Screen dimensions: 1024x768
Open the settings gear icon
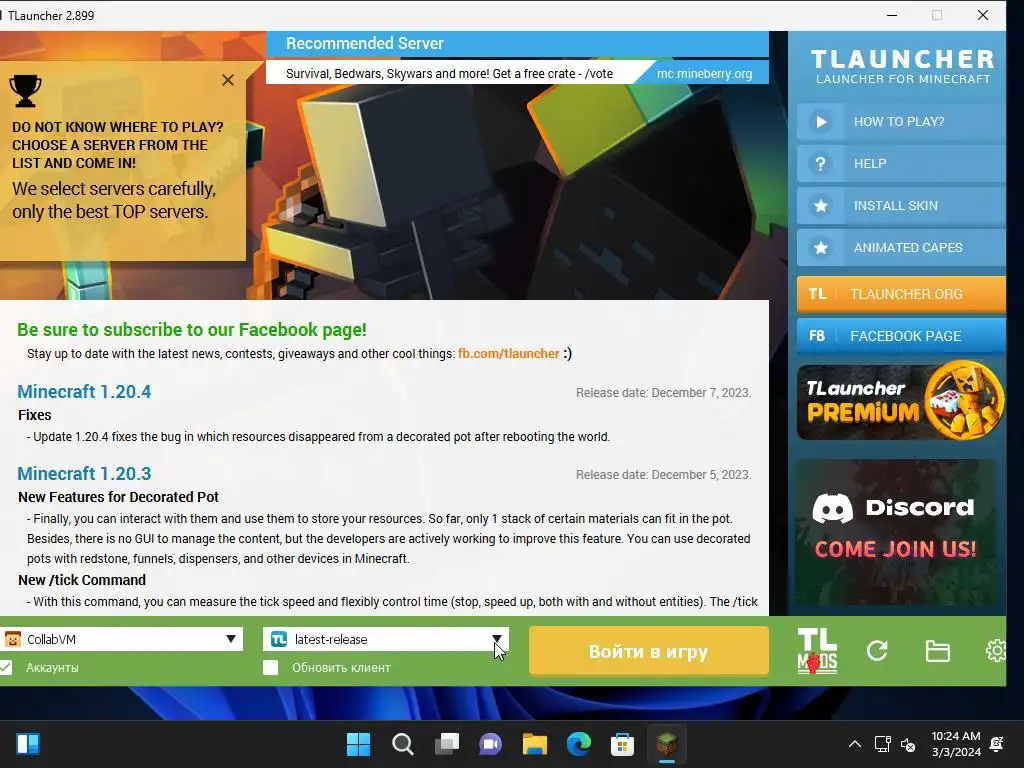(x=995, y=650)
